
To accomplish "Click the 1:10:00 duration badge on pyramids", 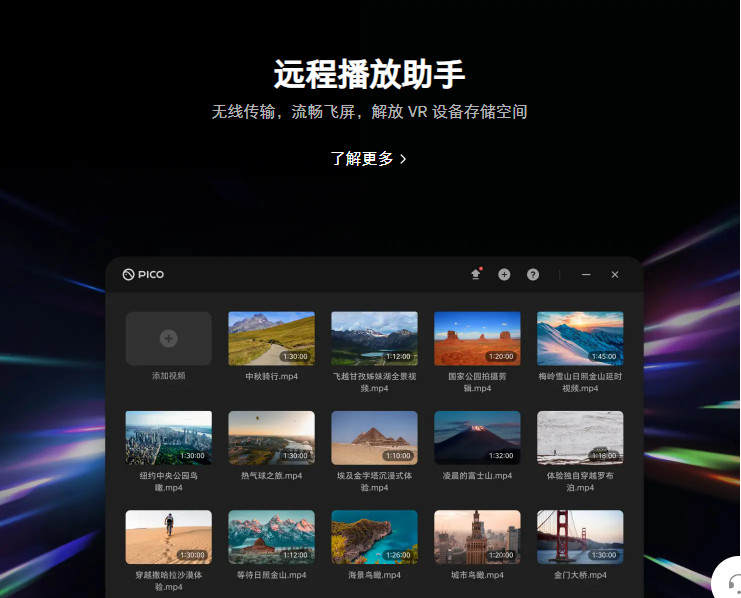I will pyautogui.click(x=398, y=456).
